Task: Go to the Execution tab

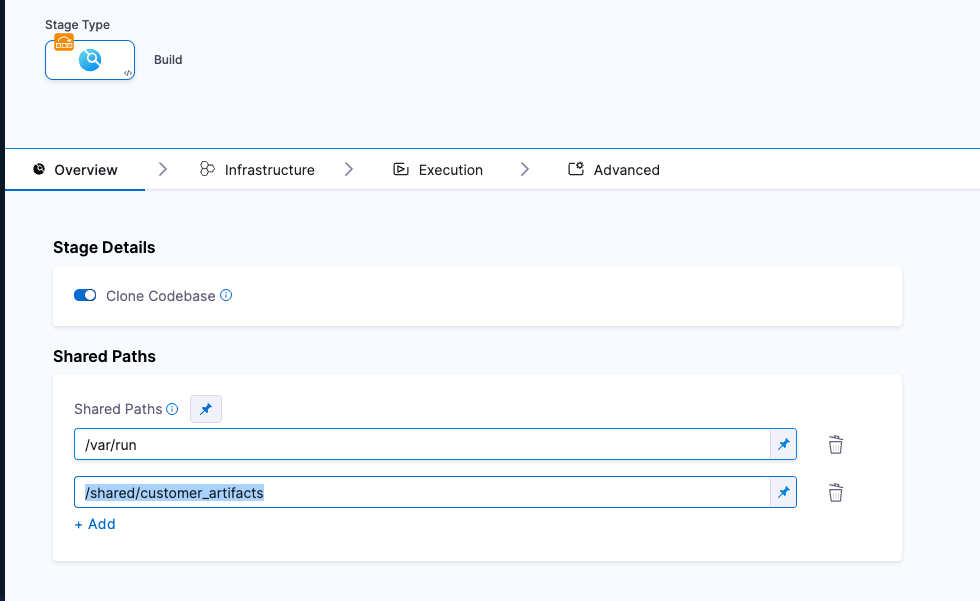Action: [x=438, y=170]
